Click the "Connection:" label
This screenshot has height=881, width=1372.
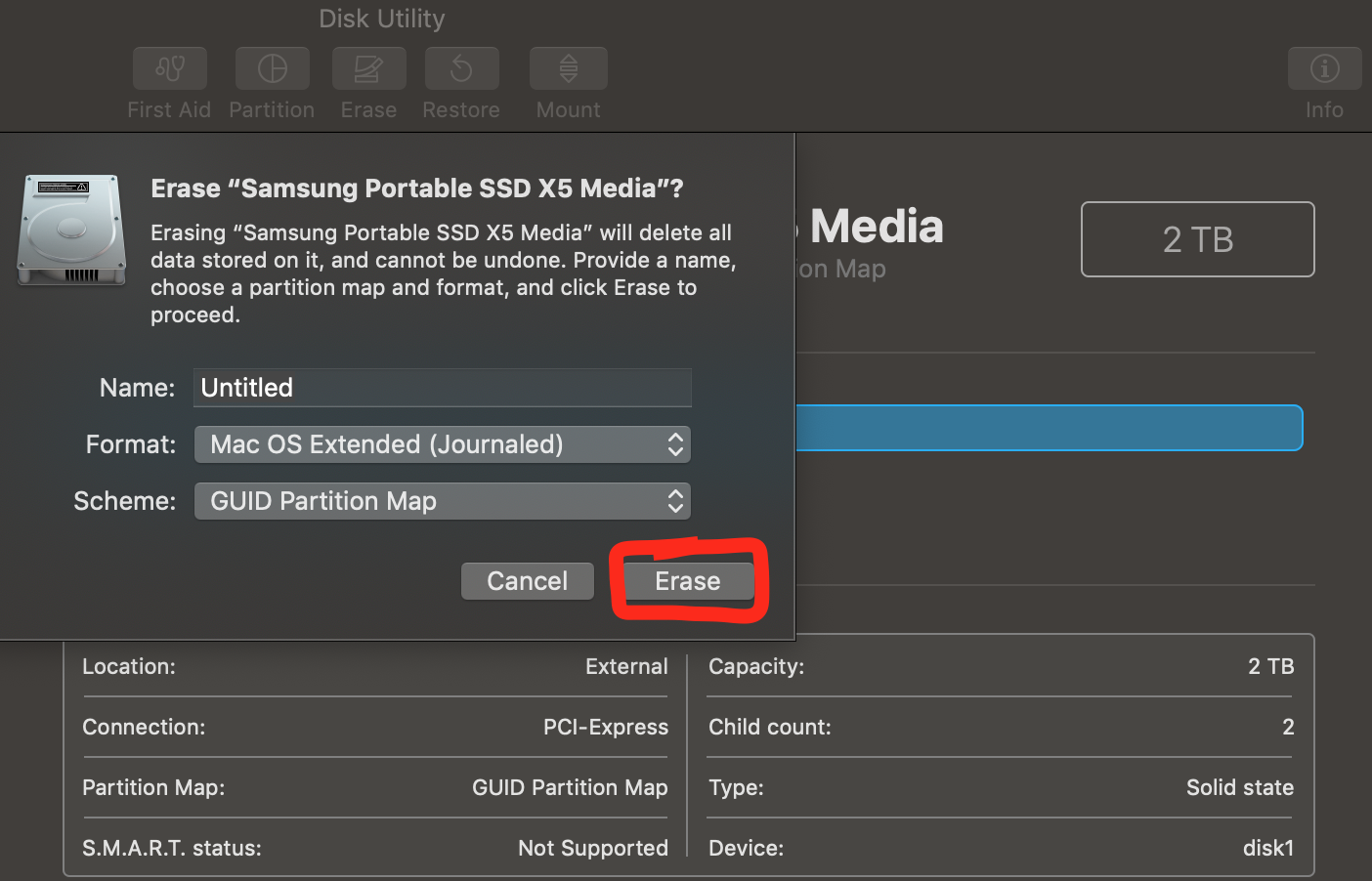[x=144, y=727]
